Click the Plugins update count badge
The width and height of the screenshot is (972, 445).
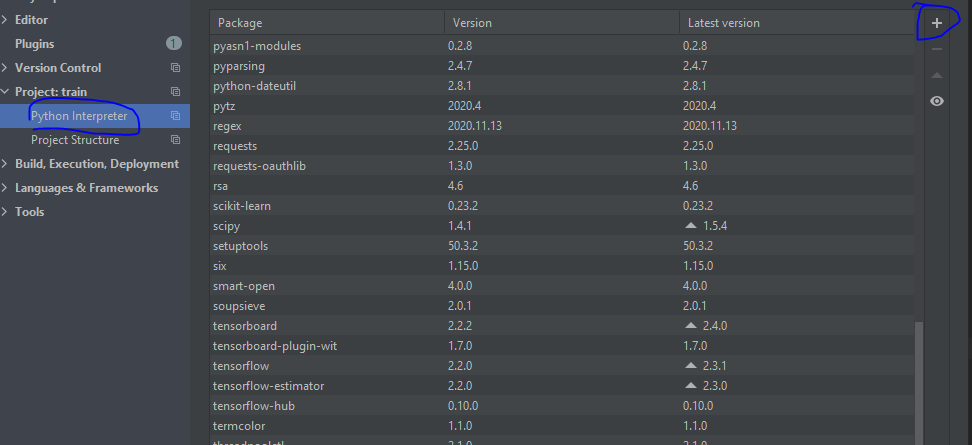tap(174, 43)
